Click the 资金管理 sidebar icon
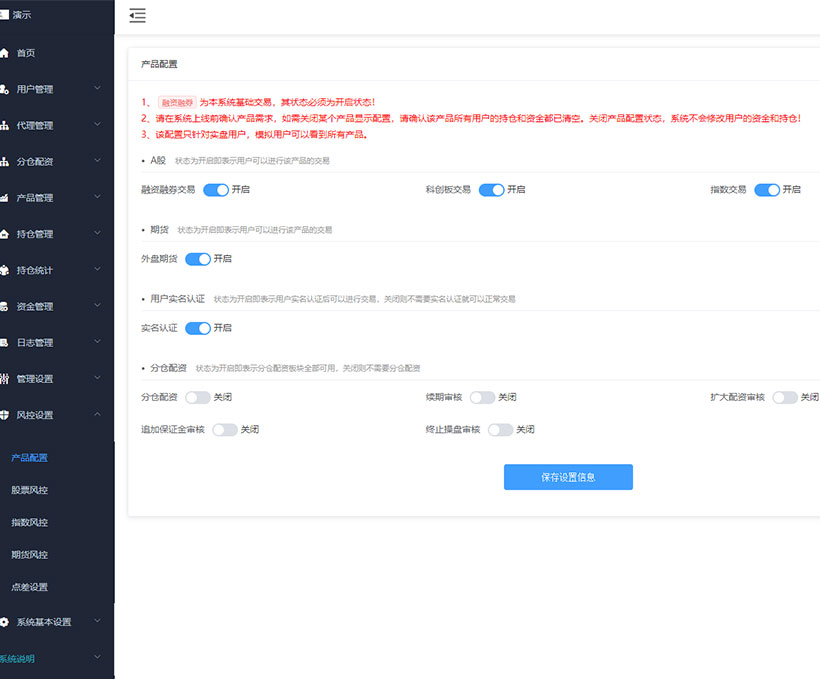This screenshot has width=820, height=679. point(4,306)
